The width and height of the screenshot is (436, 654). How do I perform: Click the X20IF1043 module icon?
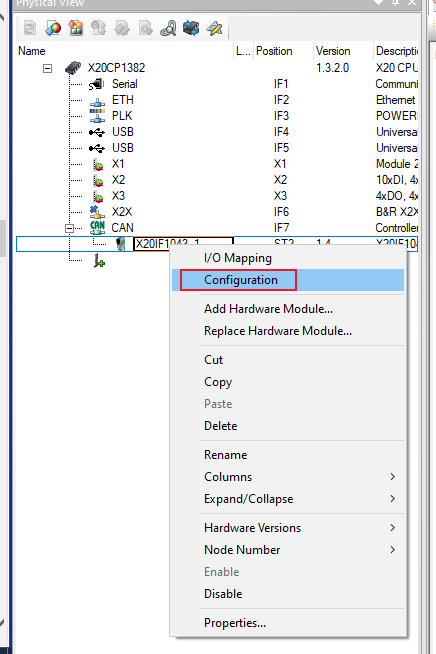tap(121, 244)
